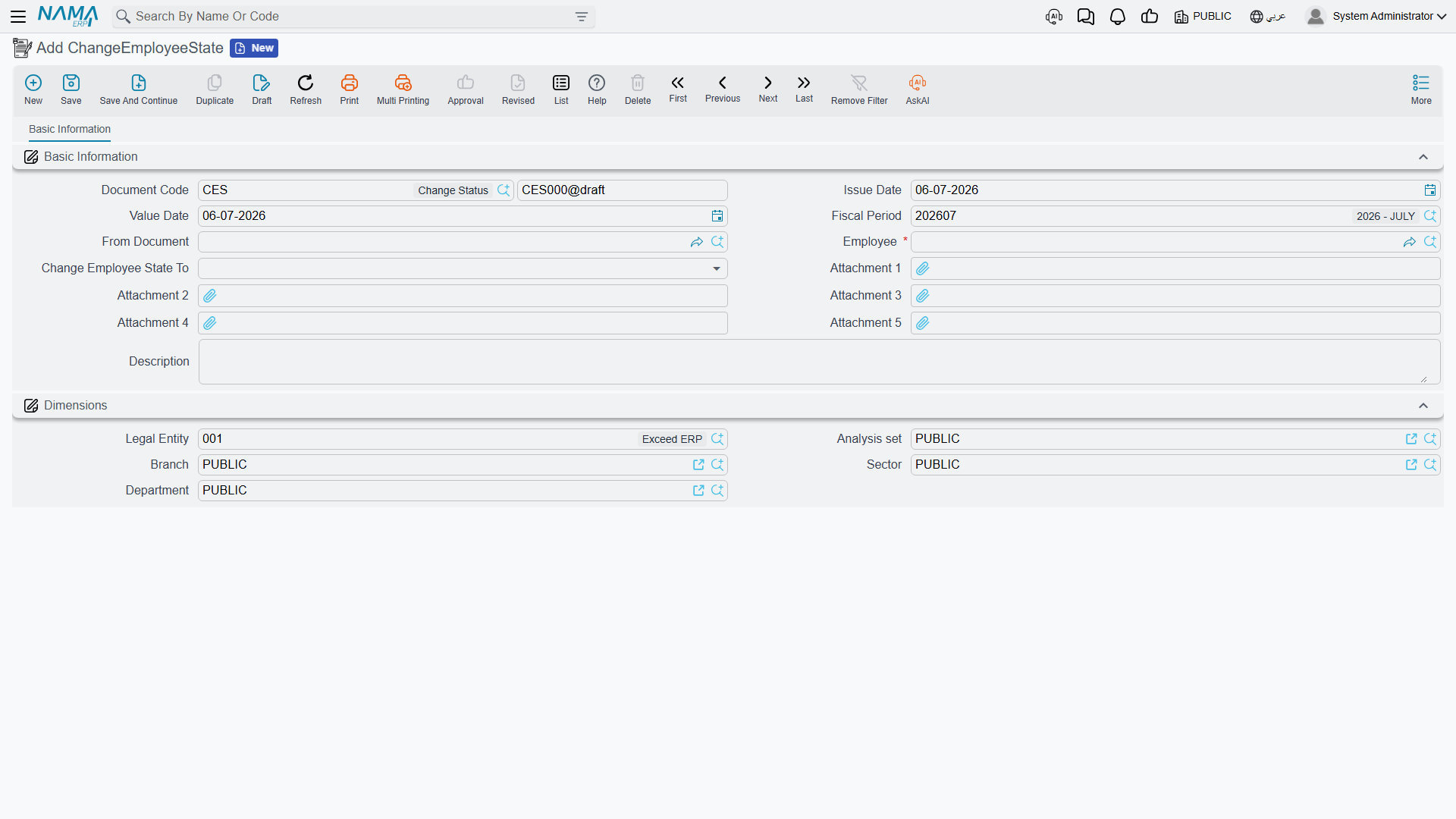Click the Print icon in toolbar
Screen dimensions: 1456x819
point(349,83)
